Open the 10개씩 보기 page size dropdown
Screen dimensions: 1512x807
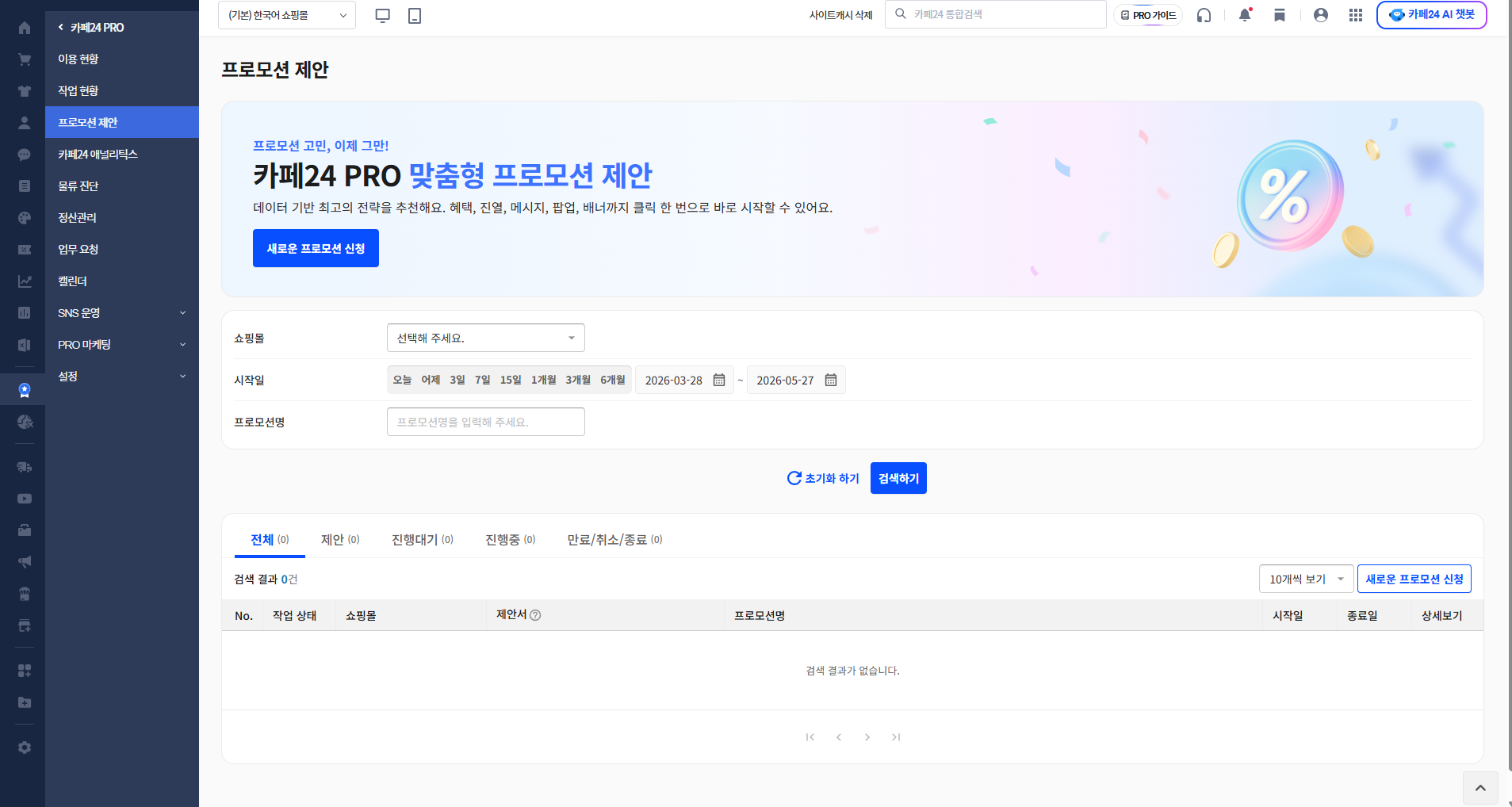tap(1306, 579)
